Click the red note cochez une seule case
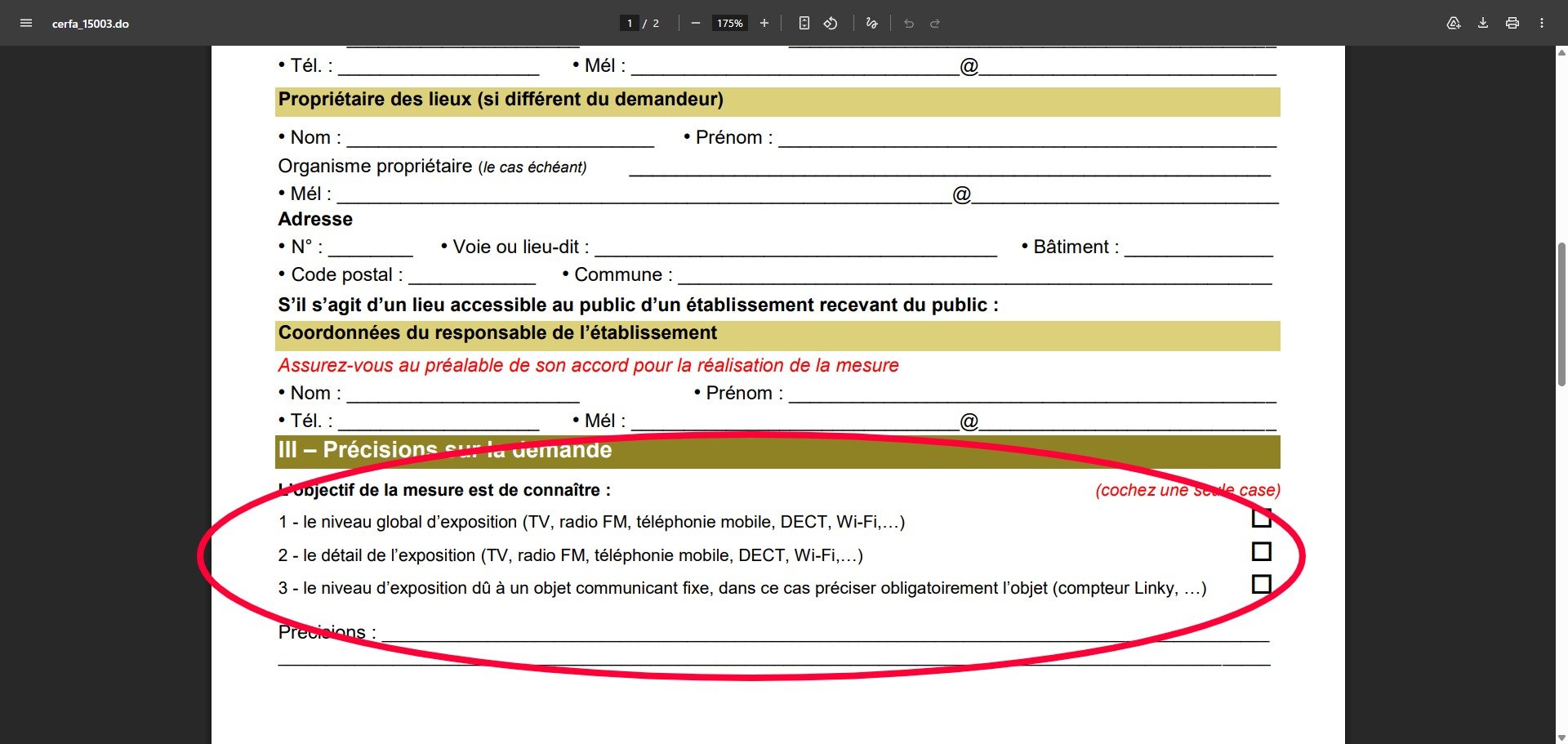This screenshot has width=1568, height=744. tap(1187, 490)
